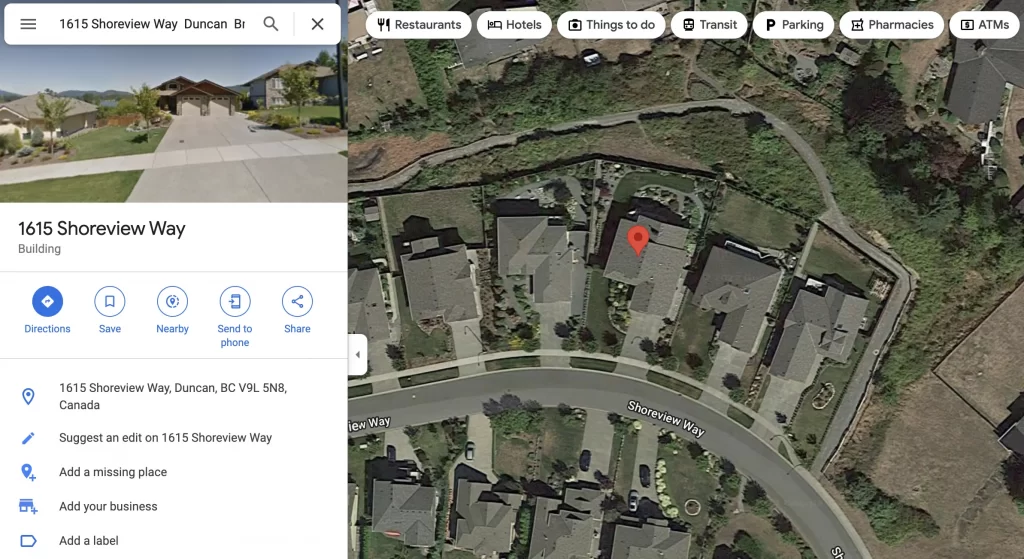Viewport: 1024px width, 559px height.
Task: Filter map by Hotels
Action: 515,25
